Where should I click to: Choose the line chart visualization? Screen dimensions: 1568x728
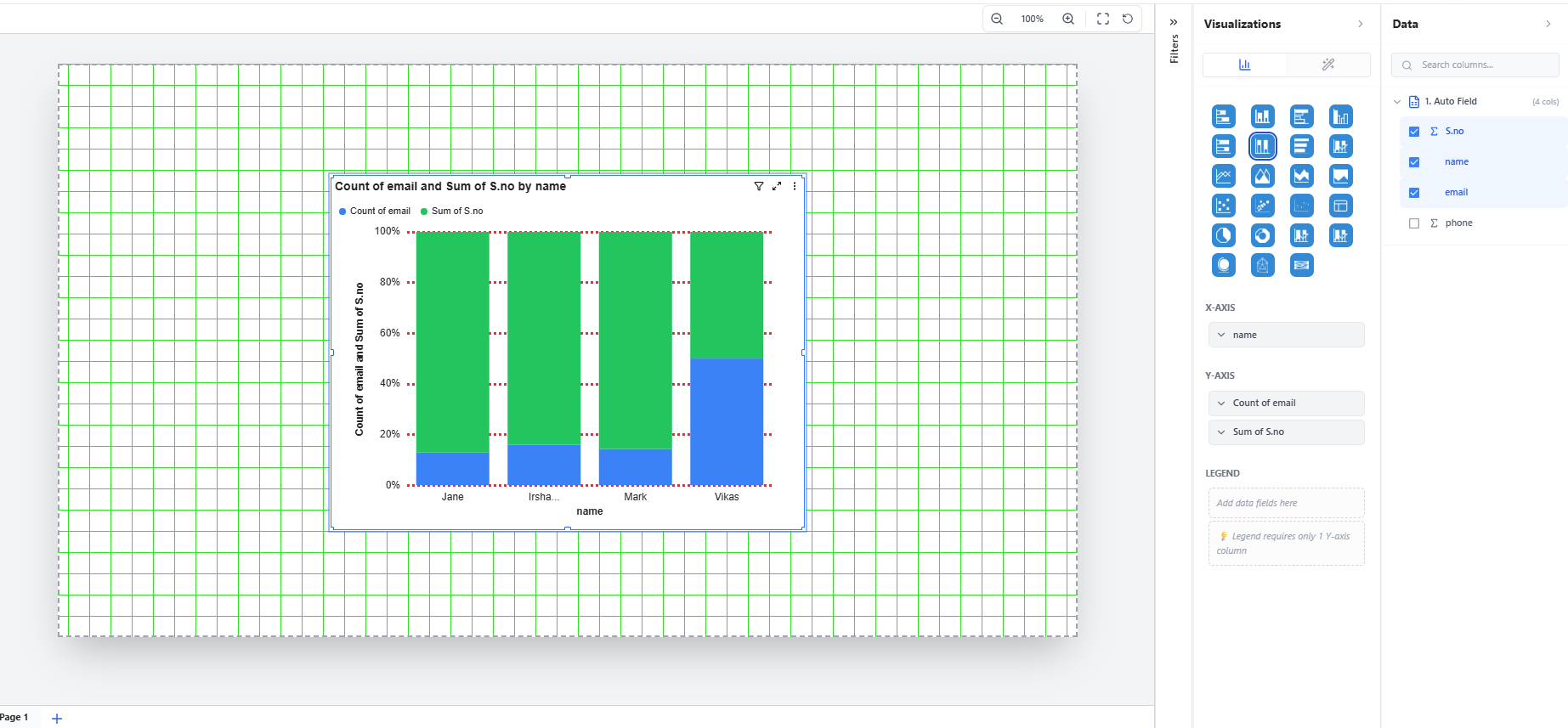(x=1223, y=176)
